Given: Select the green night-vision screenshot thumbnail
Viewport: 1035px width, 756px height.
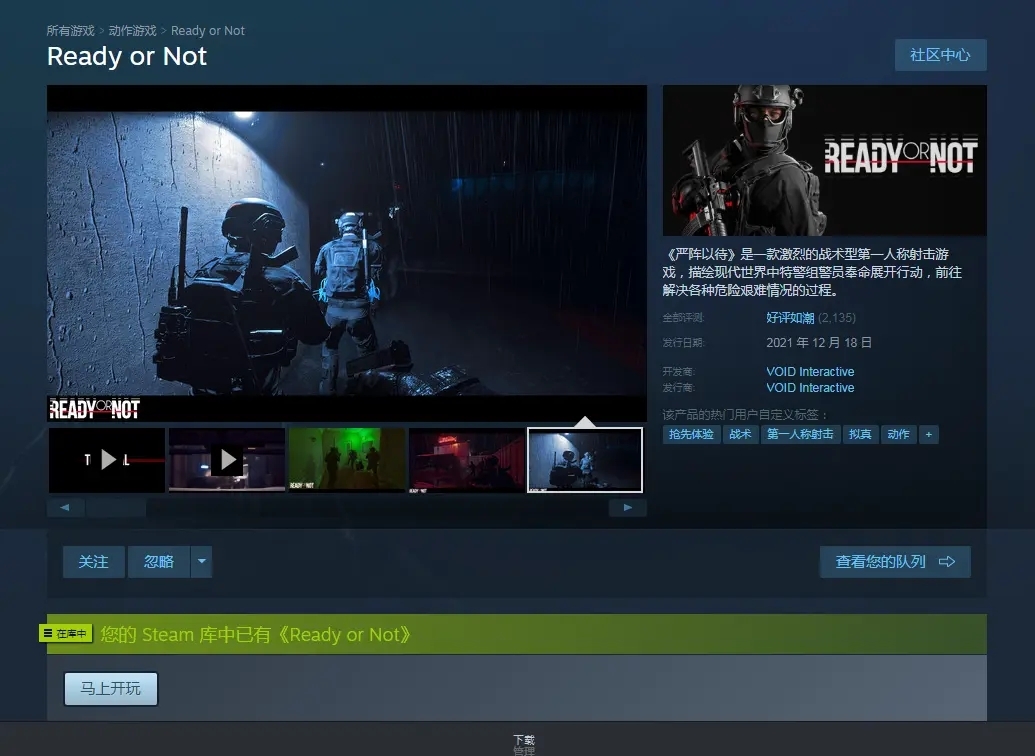Looking at the screenshot, I should (x=347, y=460).
